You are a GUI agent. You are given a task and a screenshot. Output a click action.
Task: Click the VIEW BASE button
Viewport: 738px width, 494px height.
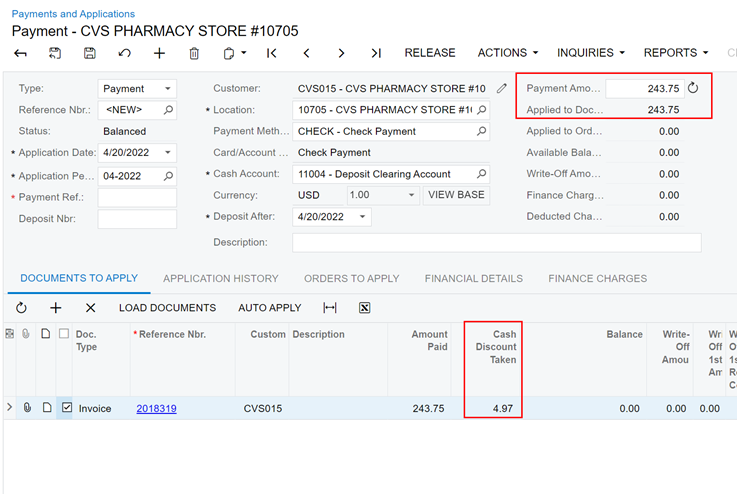pos(456,195)
